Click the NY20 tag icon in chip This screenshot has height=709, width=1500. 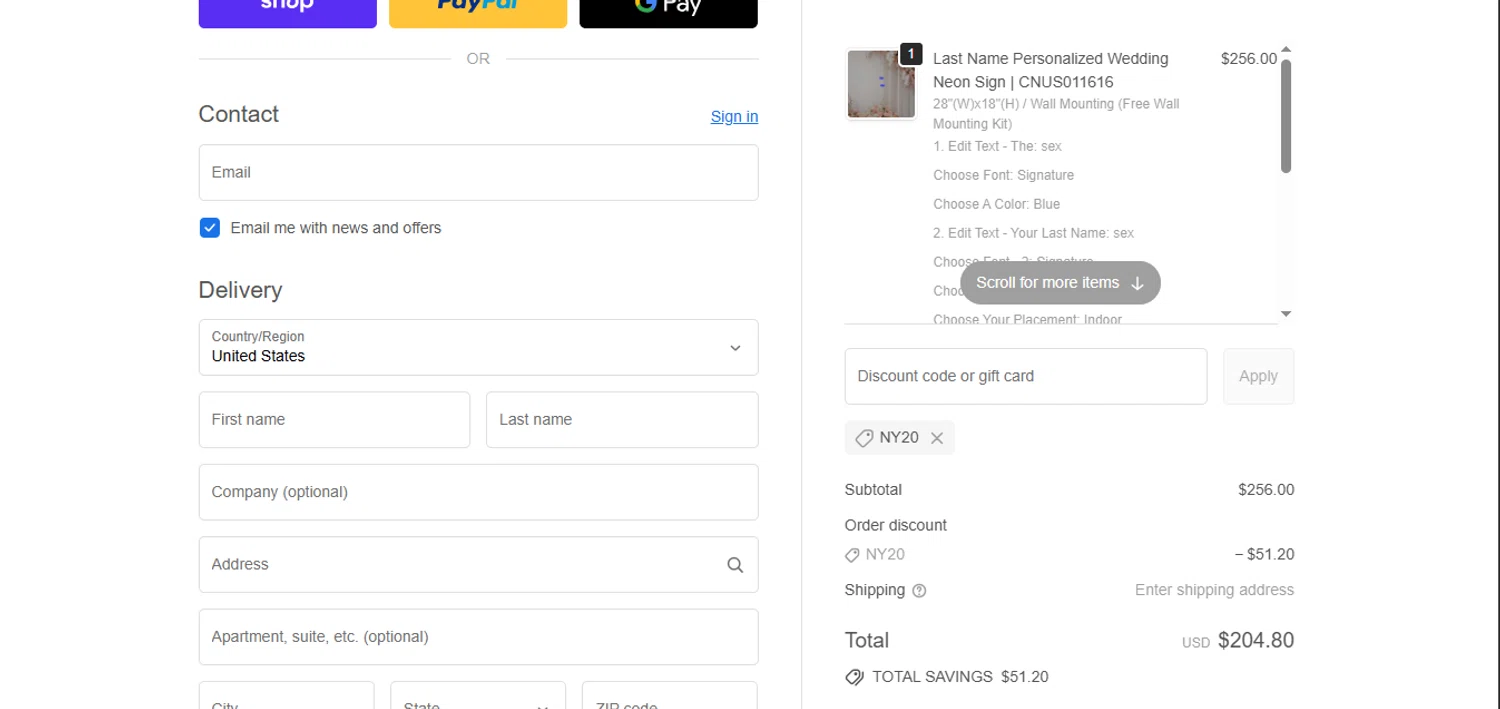pyautogui.click(x=864, y=438)
